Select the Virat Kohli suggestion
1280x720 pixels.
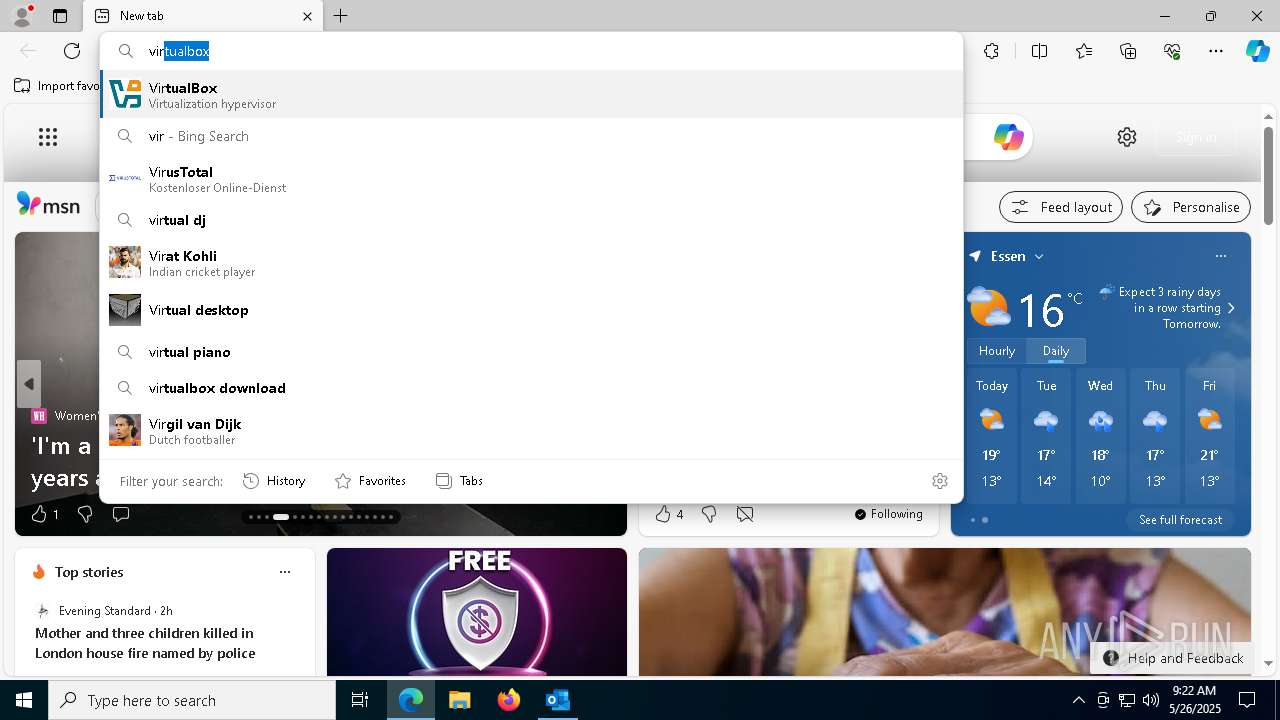531,263
